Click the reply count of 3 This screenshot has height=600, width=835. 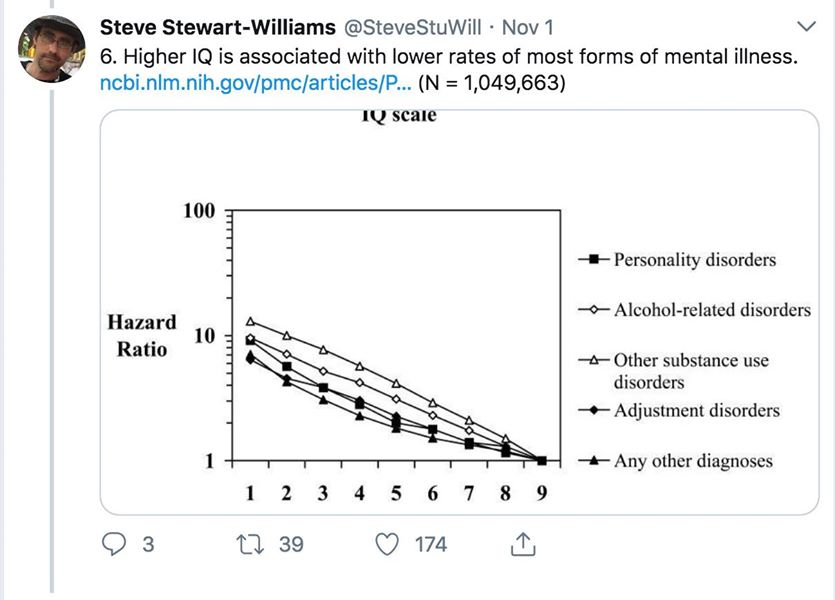[x=148, y=545]
